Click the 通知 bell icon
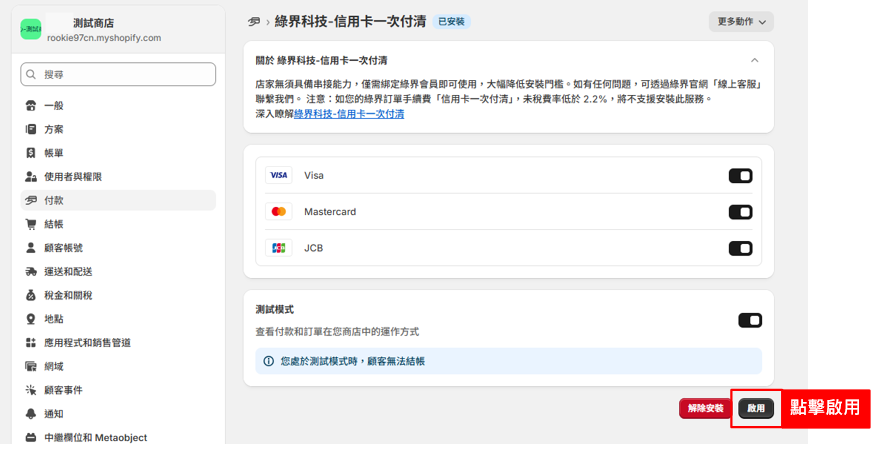Screen dimensions: 876x450 [31, 414]
